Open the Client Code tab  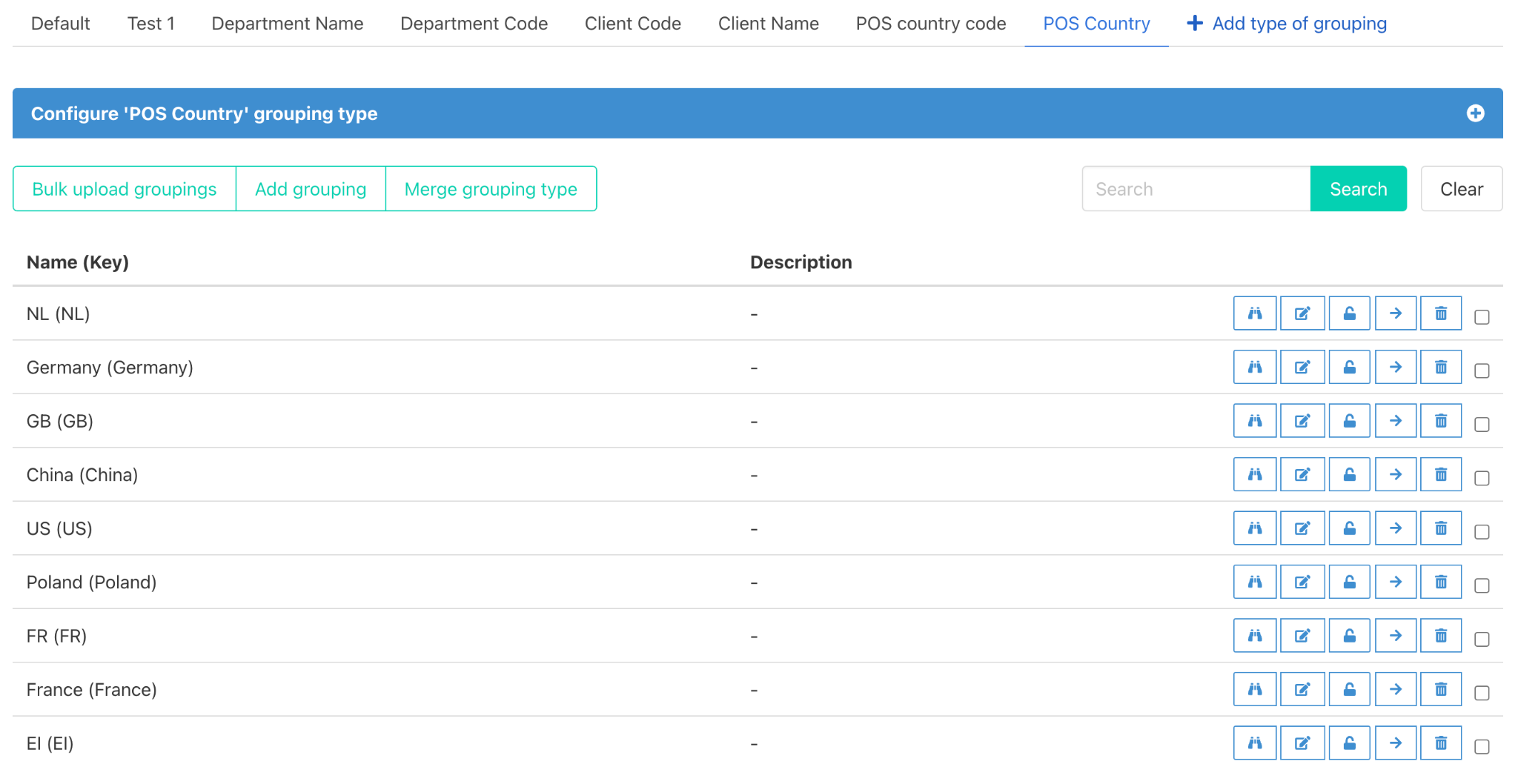tap(632, 24)
